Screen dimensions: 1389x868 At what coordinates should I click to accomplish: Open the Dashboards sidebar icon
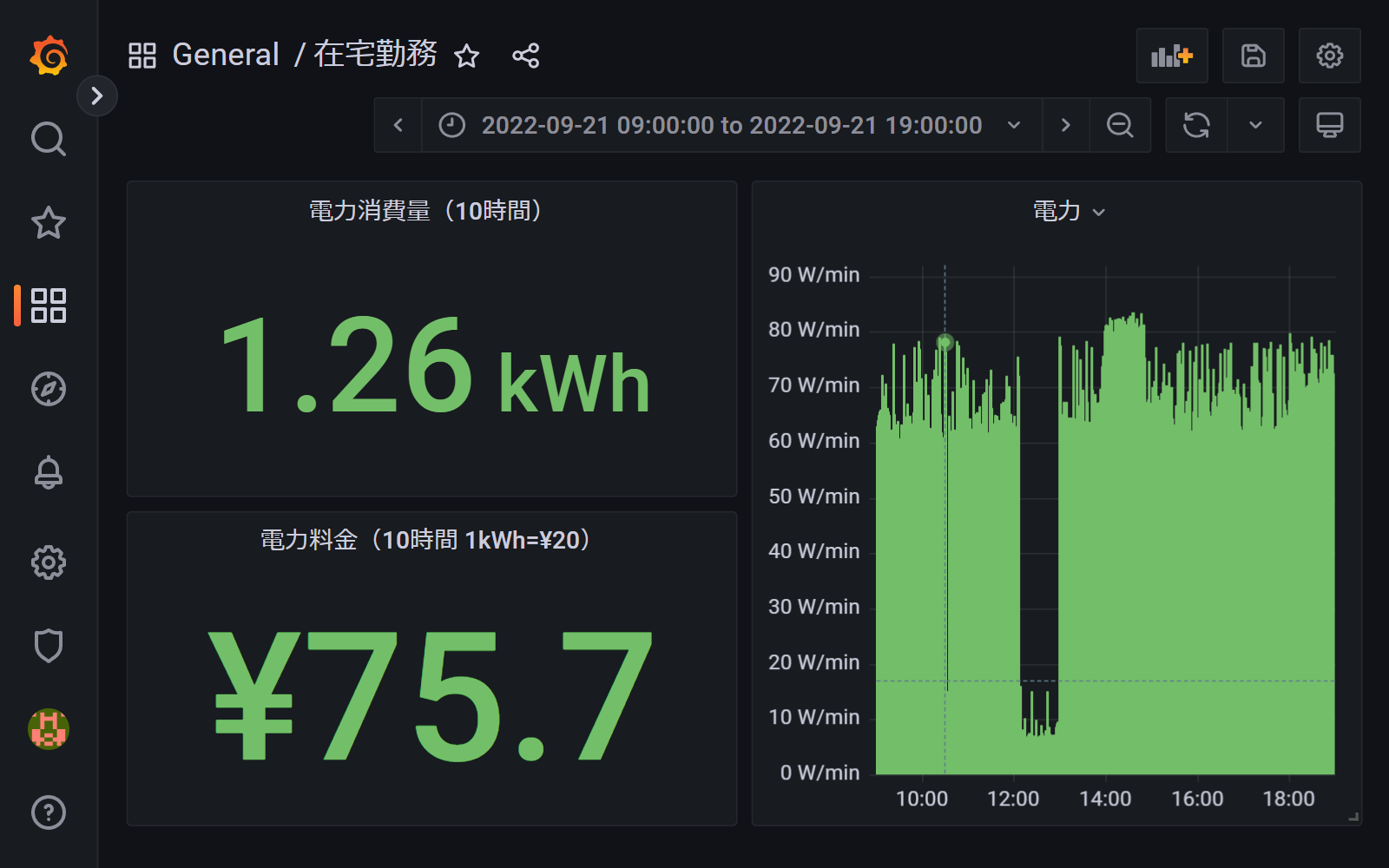pos(50,306)
